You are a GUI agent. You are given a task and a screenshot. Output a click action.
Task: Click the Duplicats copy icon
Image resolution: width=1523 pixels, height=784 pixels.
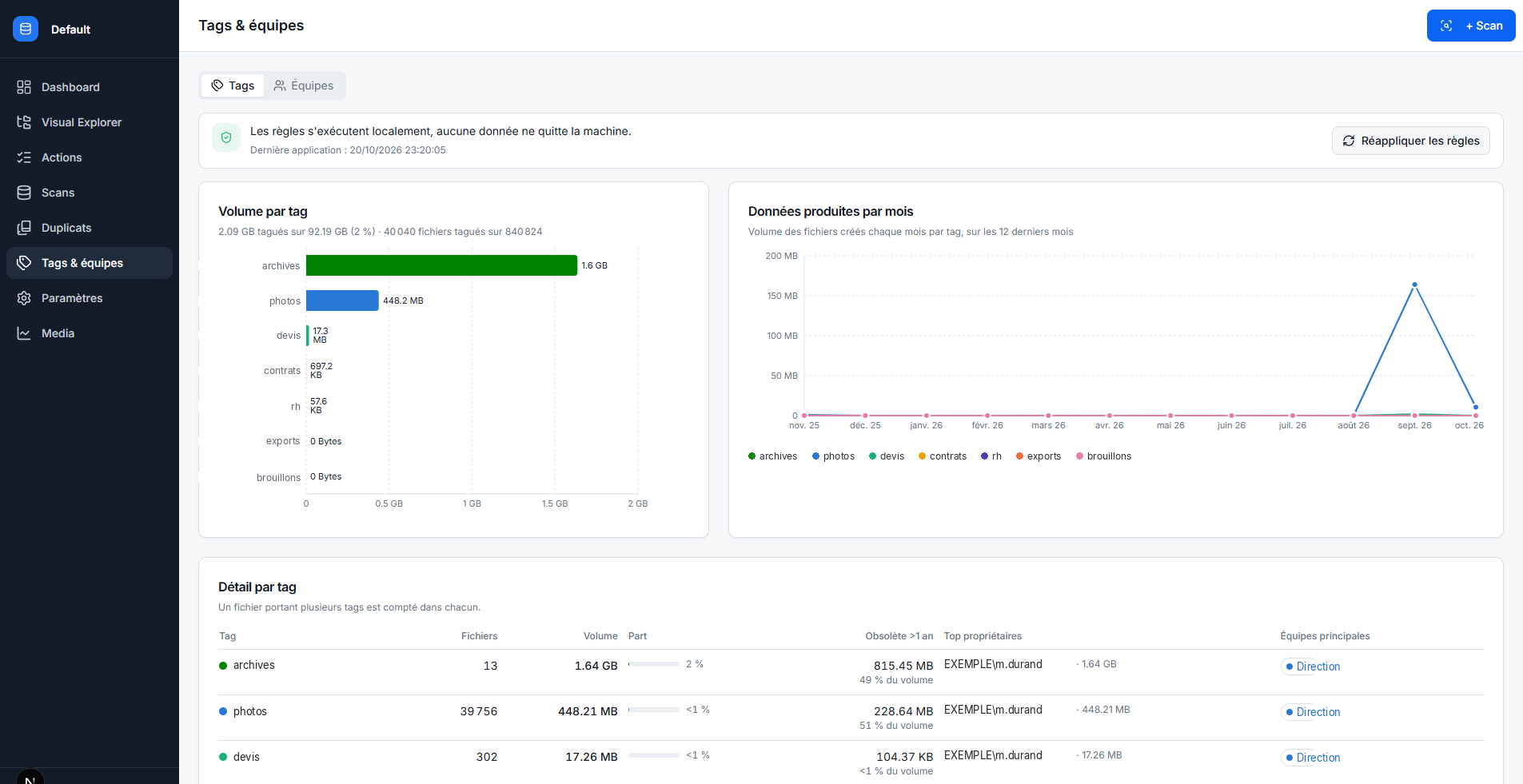(24, 228)
